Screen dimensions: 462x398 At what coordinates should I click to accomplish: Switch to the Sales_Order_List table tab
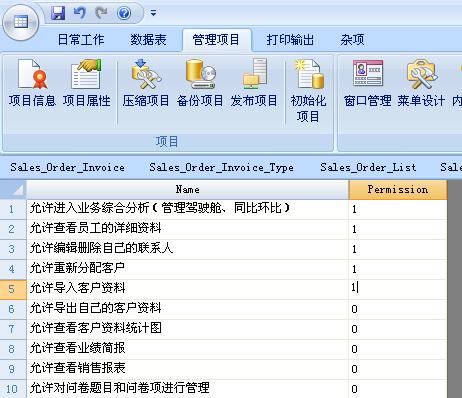click(x=368, y=167)
